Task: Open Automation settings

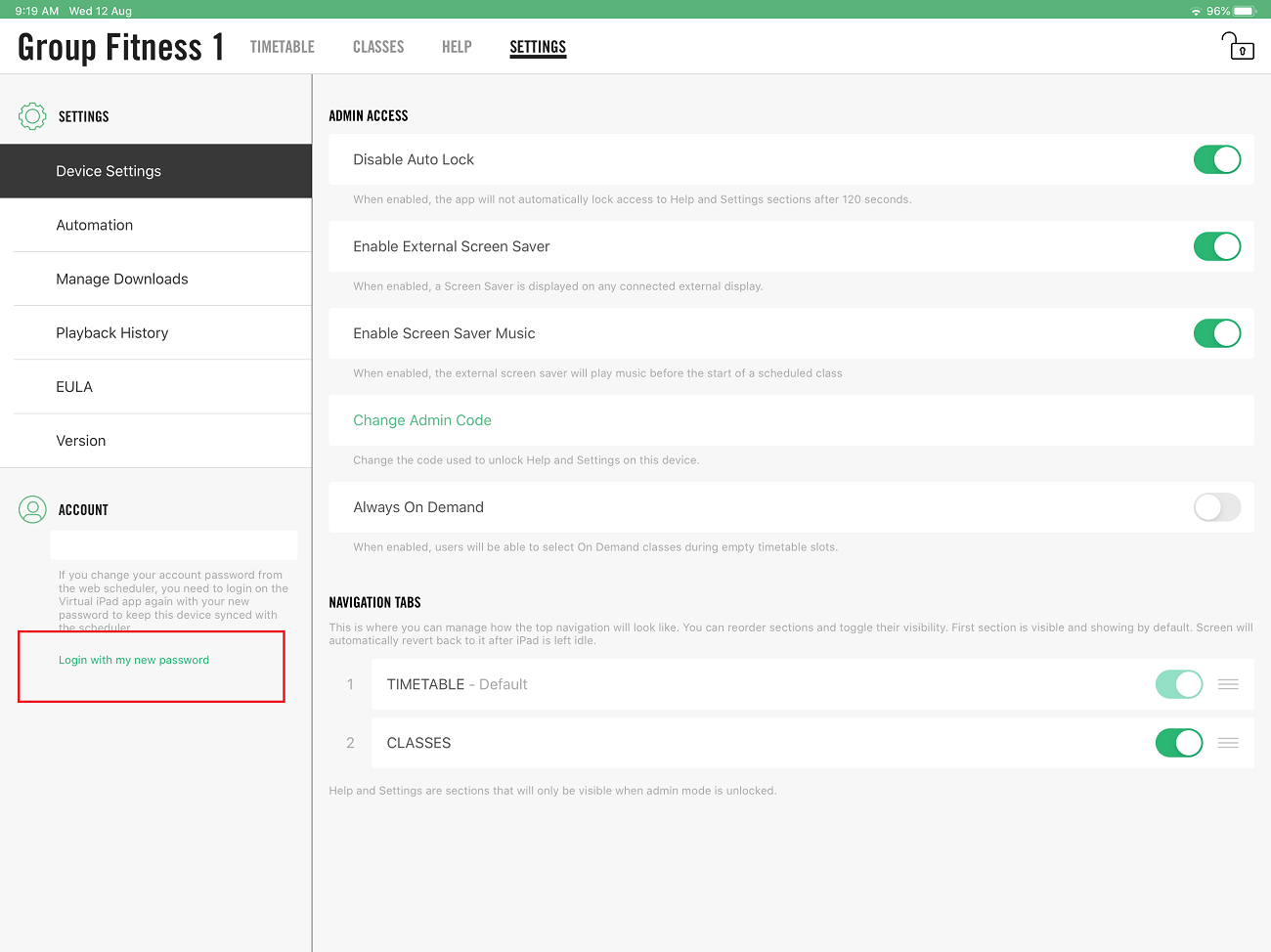Action: [x=155, y=225]
